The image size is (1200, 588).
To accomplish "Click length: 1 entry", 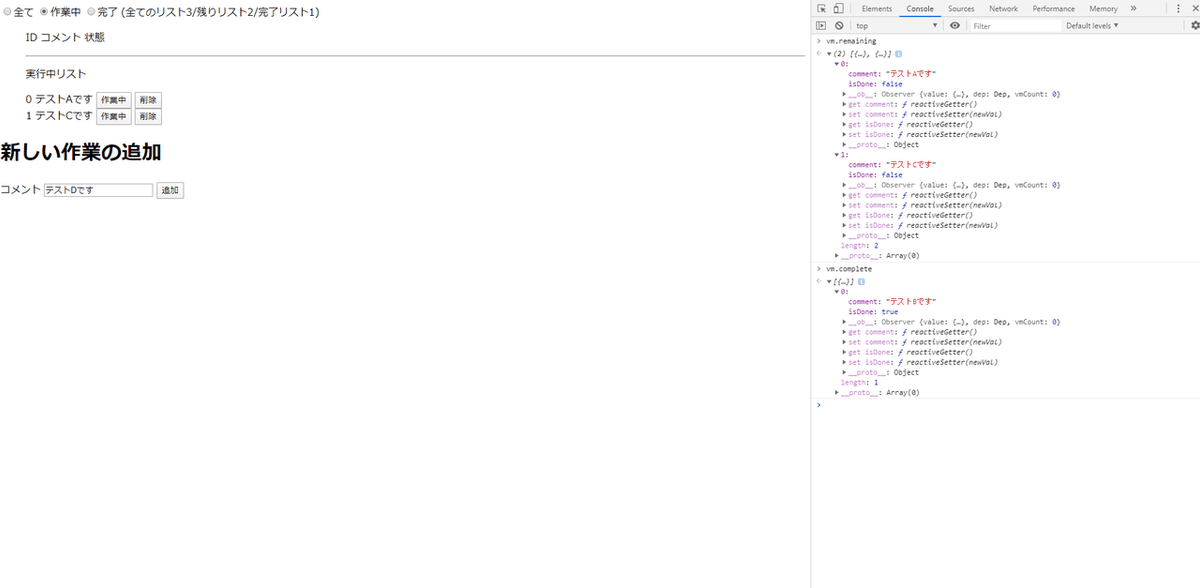I will [859, 382].
